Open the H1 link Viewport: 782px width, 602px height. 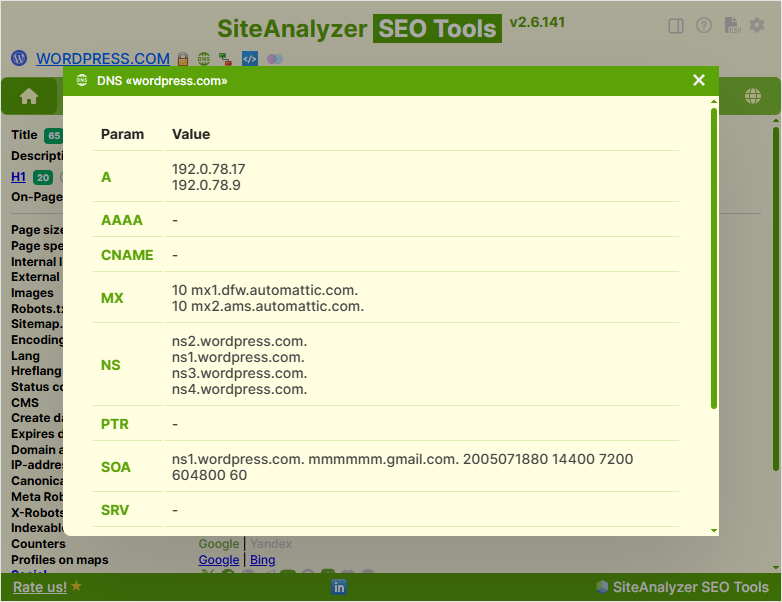(18, 177)
